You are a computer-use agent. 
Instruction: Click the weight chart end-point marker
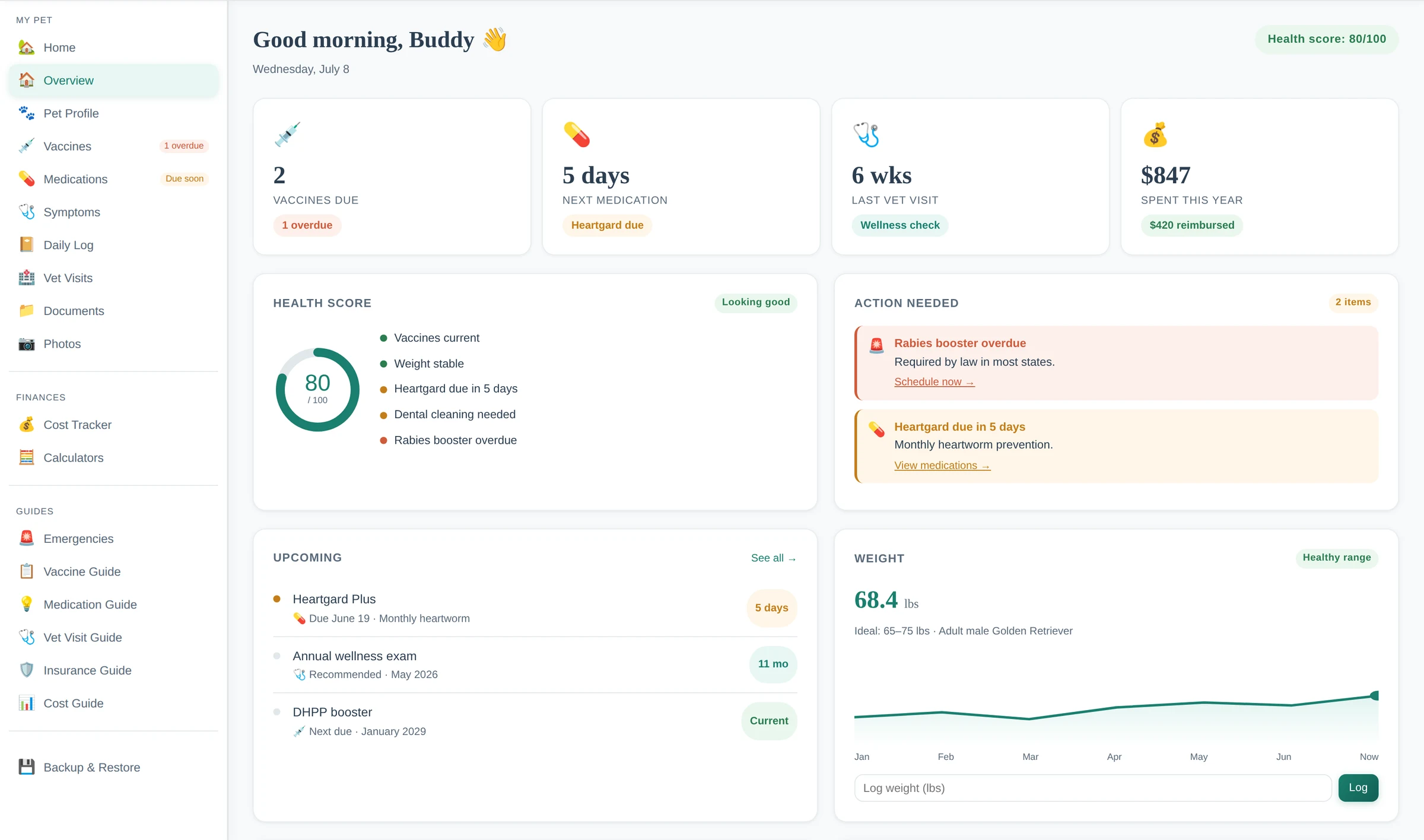[x=1374, y=695]
